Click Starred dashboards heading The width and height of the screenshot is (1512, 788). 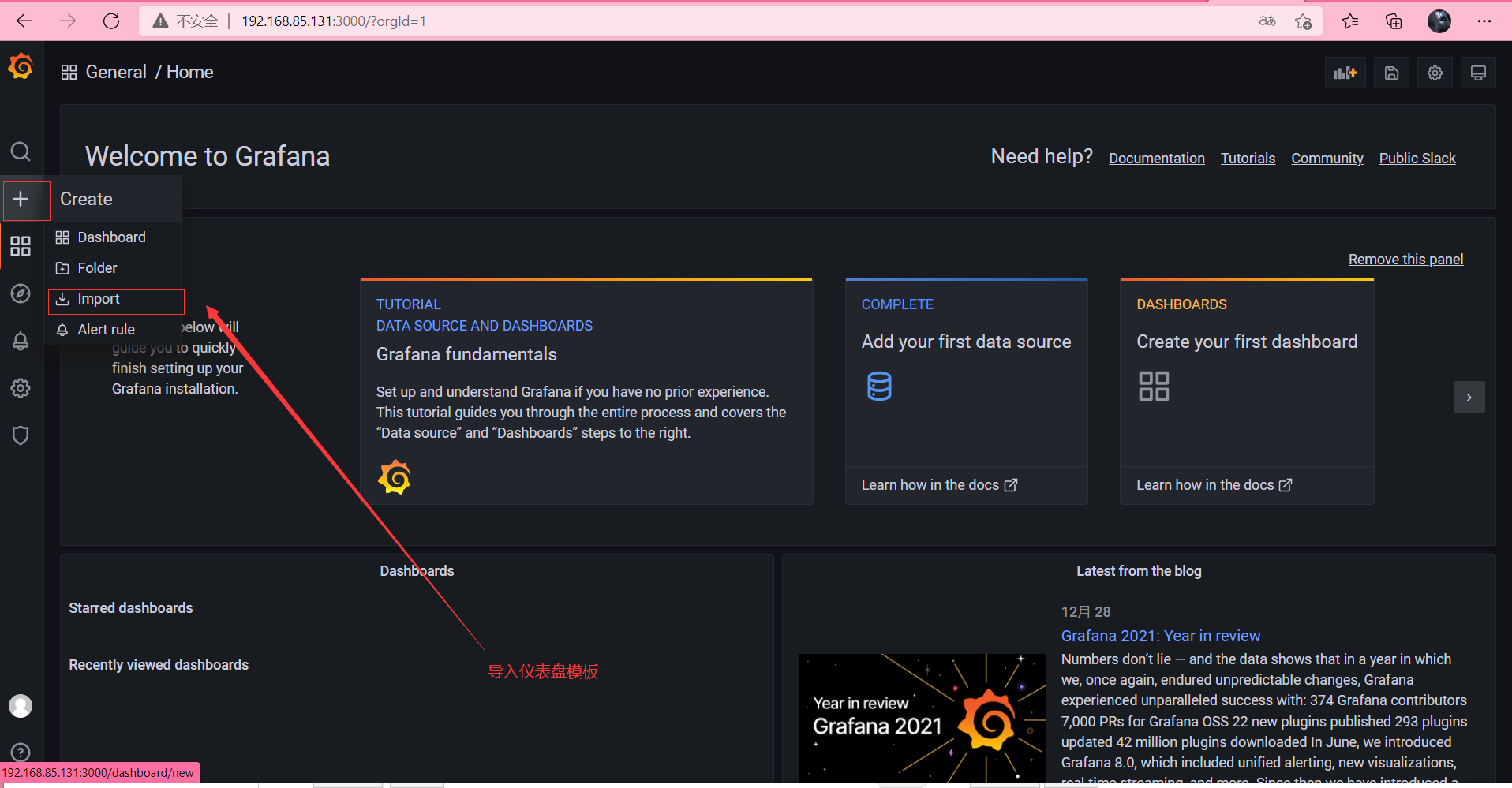tap(131, 608)
